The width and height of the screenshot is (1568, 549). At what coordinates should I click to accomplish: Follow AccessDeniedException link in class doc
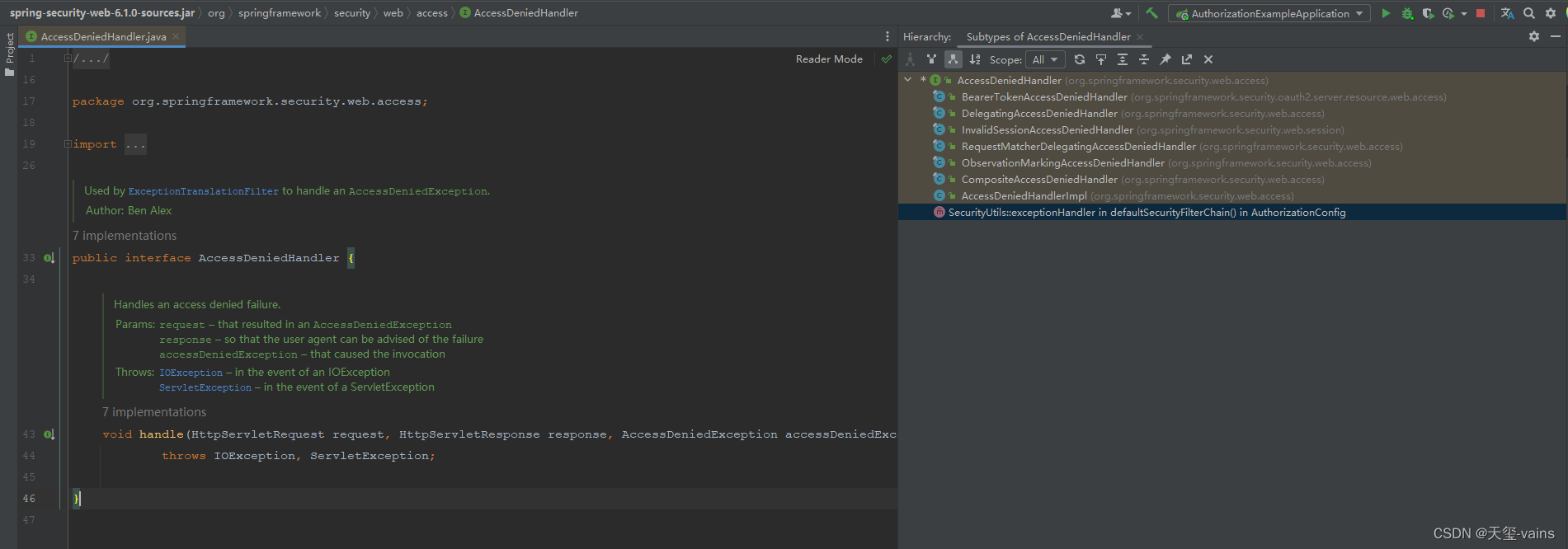point(417,191)
